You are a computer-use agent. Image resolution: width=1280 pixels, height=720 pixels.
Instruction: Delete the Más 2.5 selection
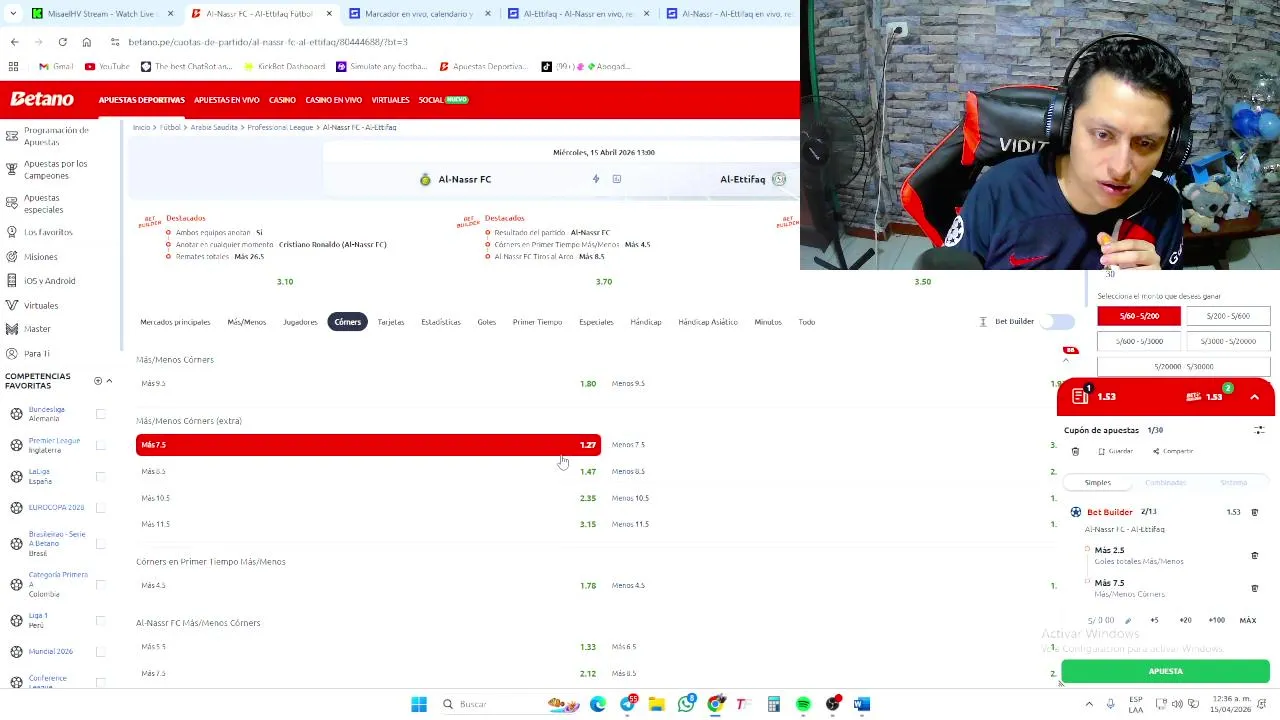coord(1255,555)
